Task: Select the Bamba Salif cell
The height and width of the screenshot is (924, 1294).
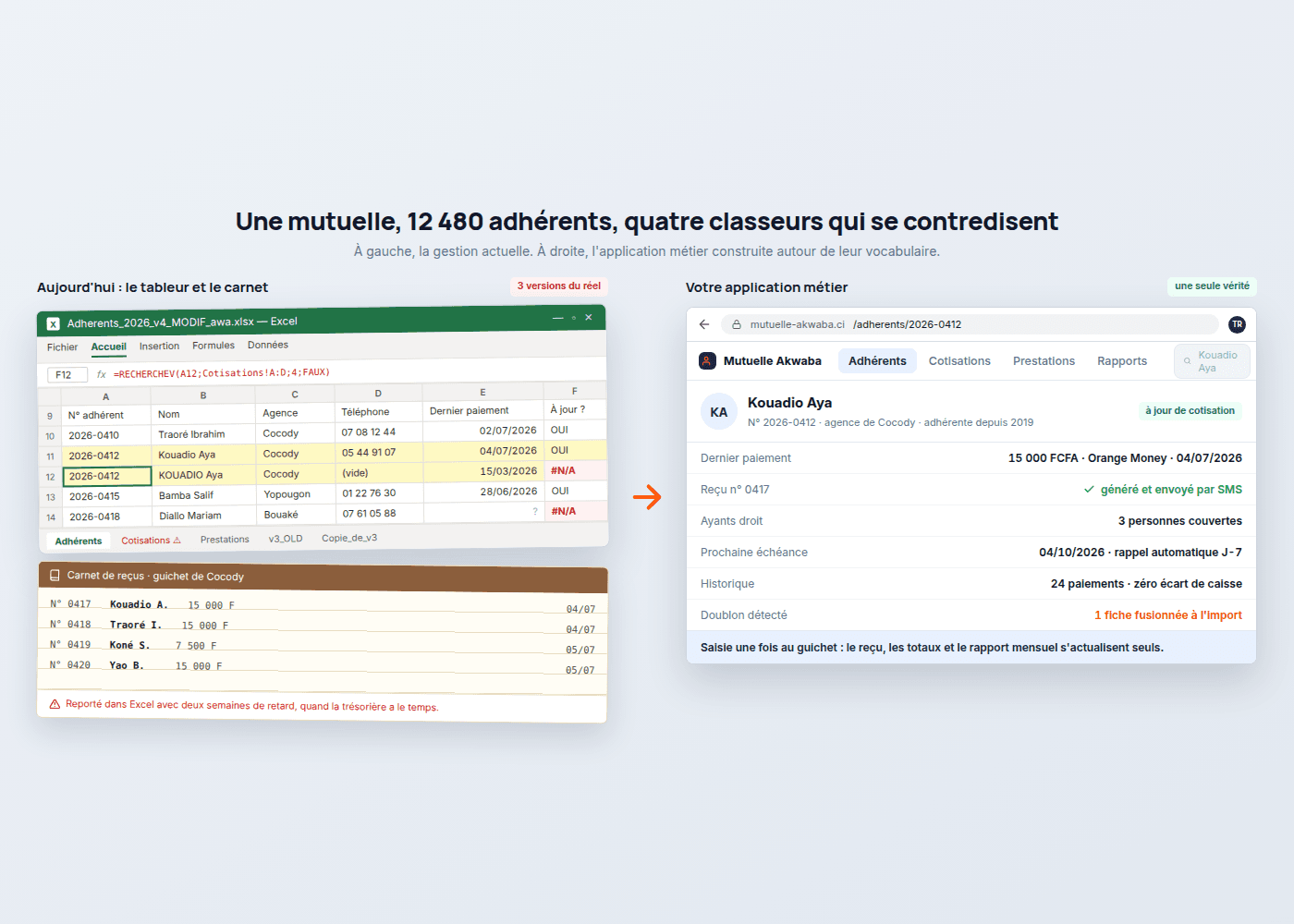Action: [x=204, y=495]
